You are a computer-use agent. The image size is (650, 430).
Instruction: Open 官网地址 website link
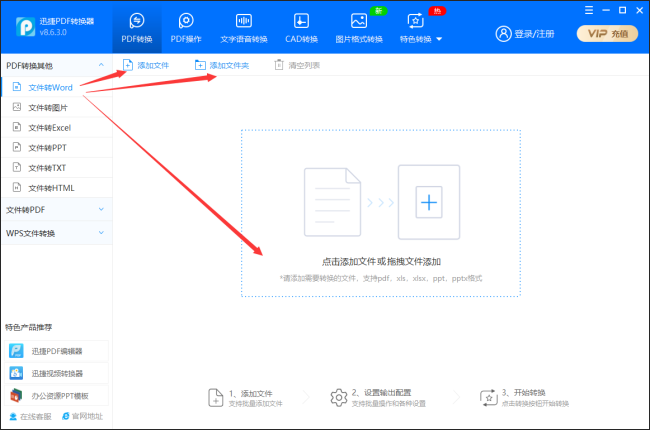click(82, 416)
